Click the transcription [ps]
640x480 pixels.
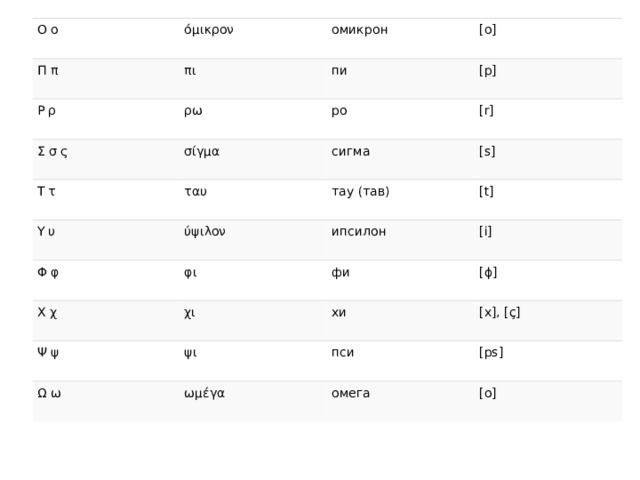[491, 353]
